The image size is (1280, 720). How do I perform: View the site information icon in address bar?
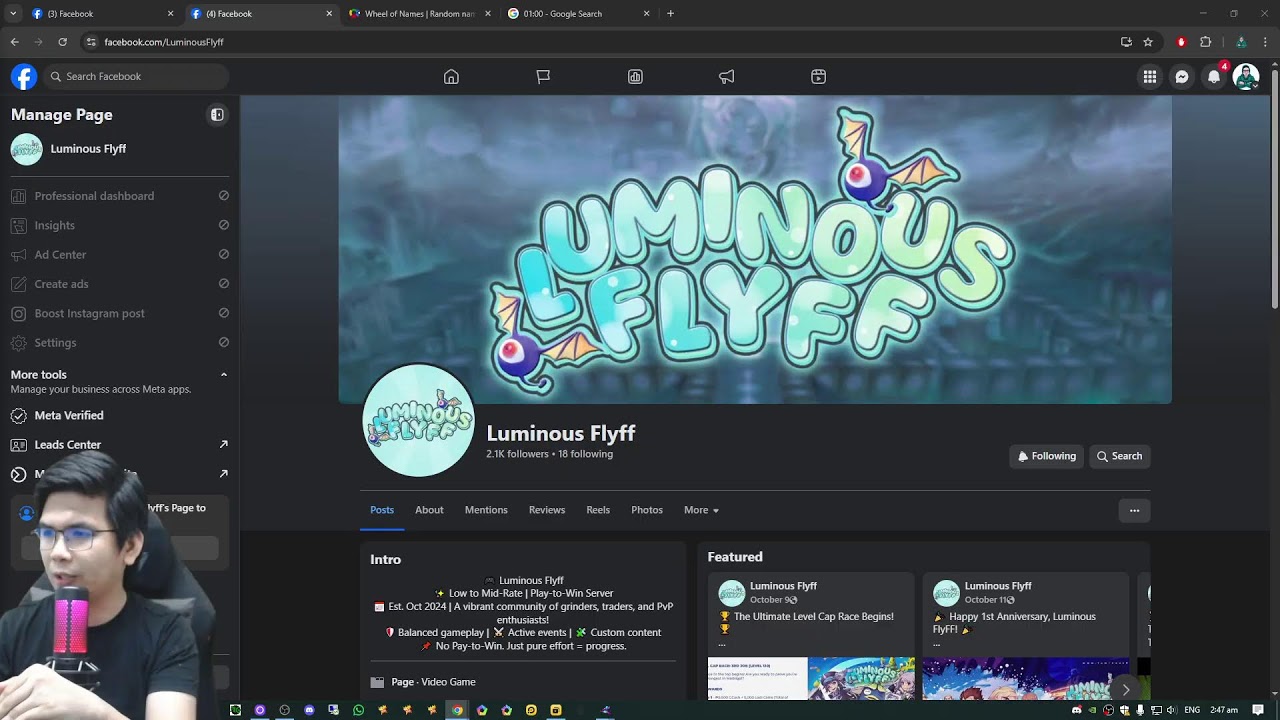click(x=91, y=42)
